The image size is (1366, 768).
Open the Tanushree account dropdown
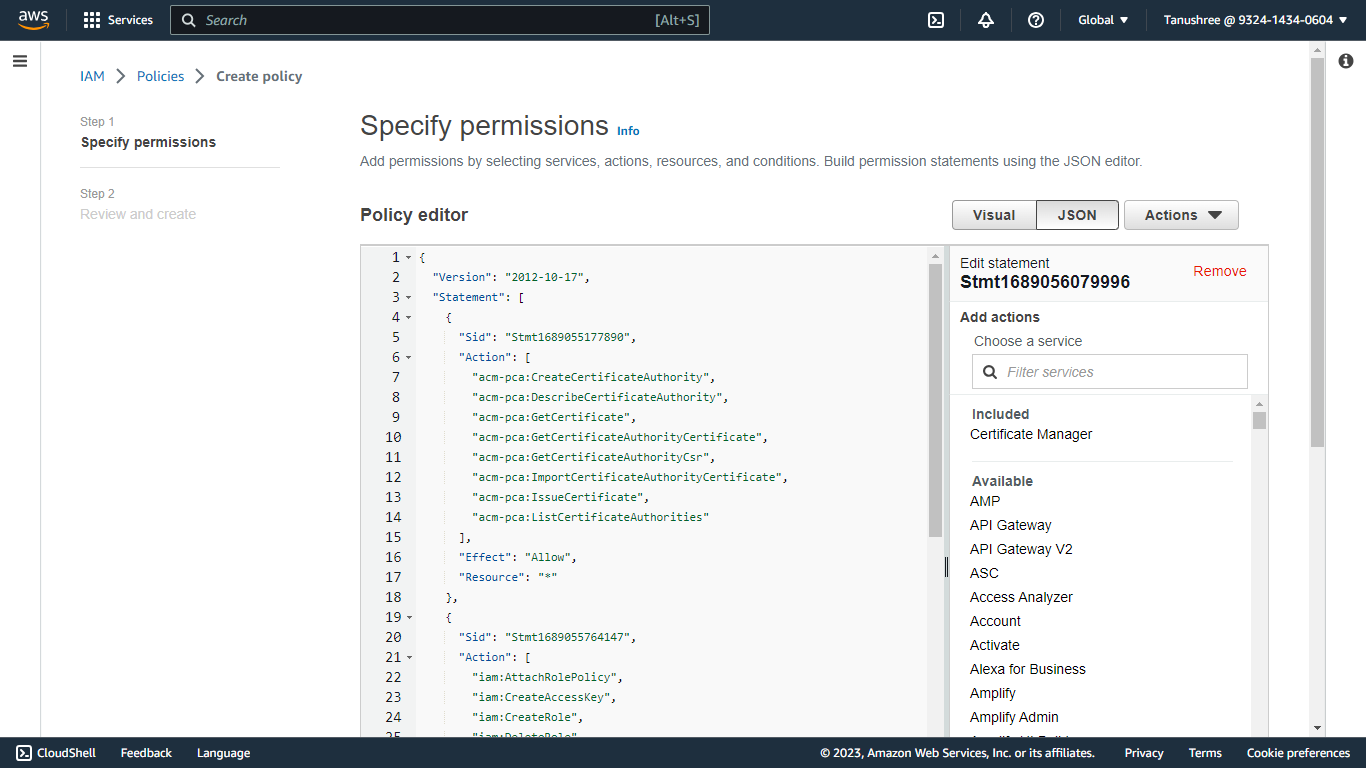coord(1255,20)
